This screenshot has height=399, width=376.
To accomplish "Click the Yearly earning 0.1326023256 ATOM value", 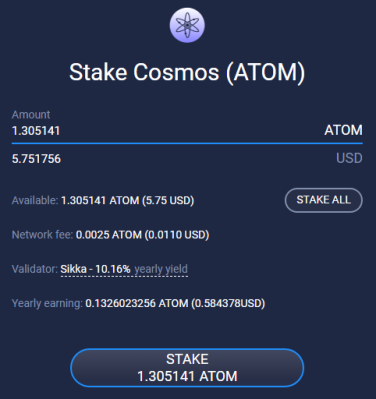I will pos(137,303).
